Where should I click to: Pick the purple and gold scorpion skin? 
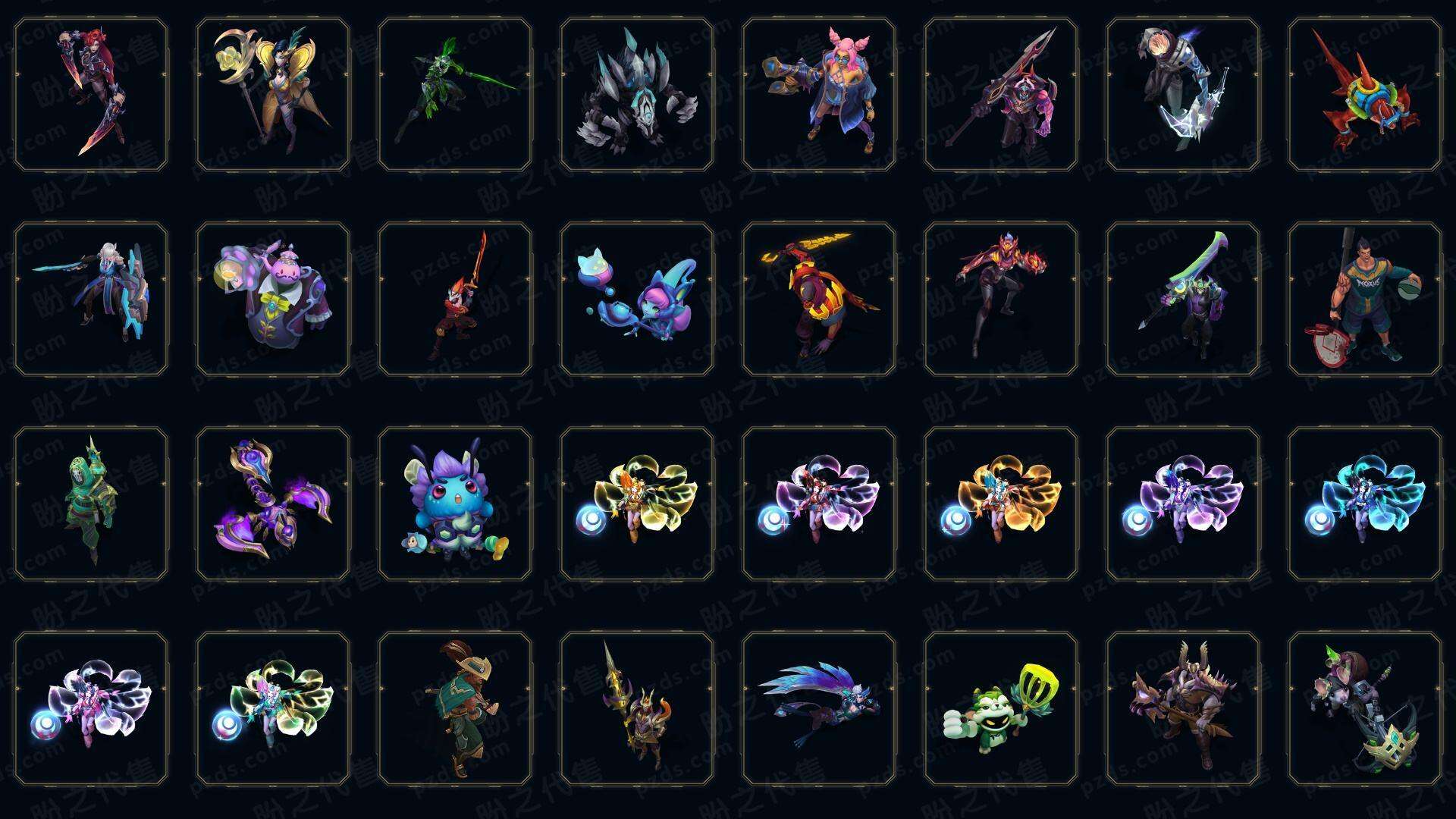coord(273,504)
